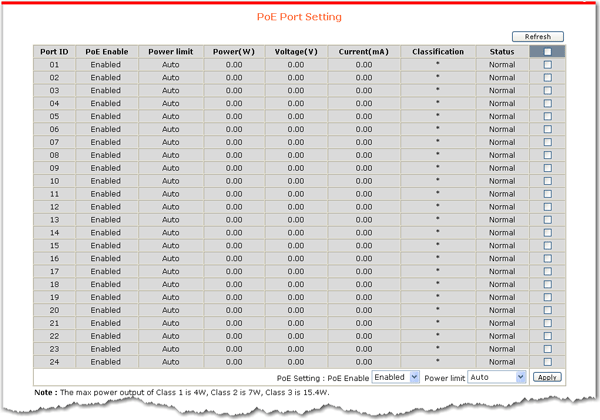Click the Normal status for port 20
This screenshot has width=600, height=420.
click(x=502, y=310)
